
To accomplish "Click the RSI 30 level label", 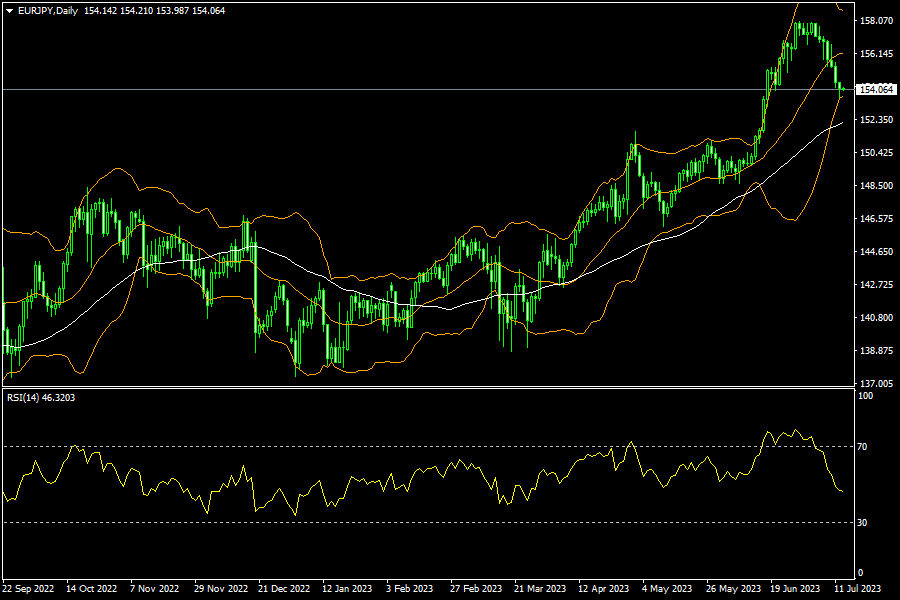I will click(862, 523).
